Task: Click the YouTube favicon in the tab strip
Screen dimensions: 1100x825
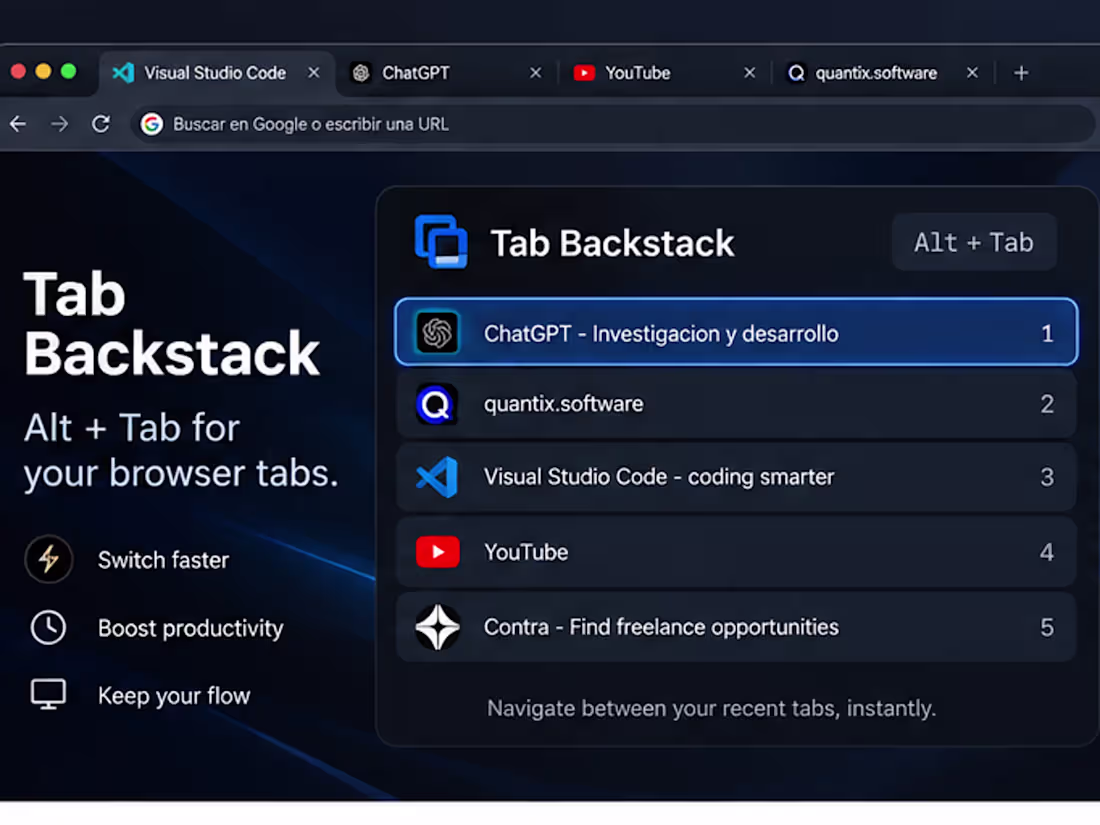Action: point(584,73)
